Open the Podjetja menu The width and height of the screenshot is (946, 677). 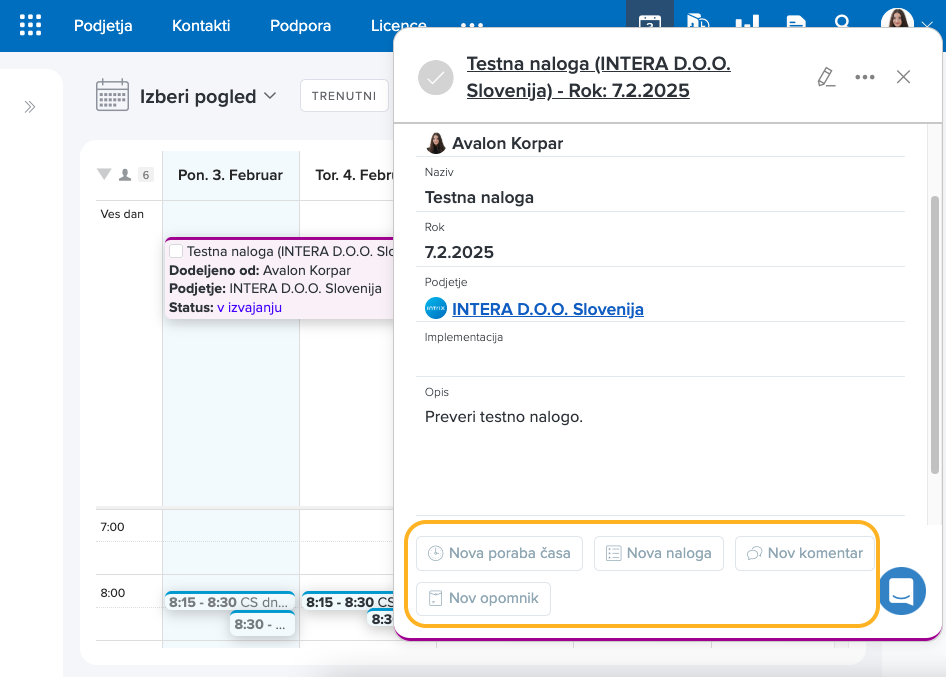click(x=103, y=25)
